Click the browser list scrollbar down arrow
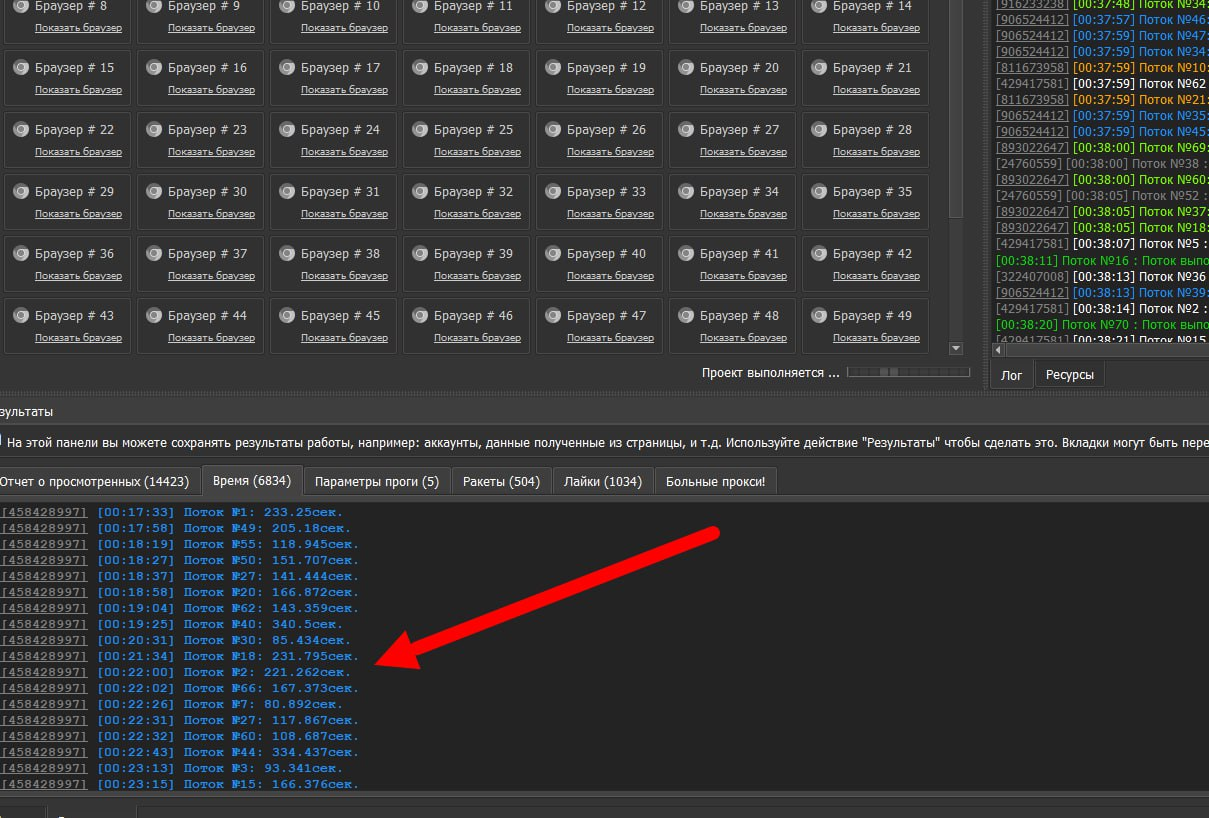This screenshot has height=818, width=1209. 955,348
